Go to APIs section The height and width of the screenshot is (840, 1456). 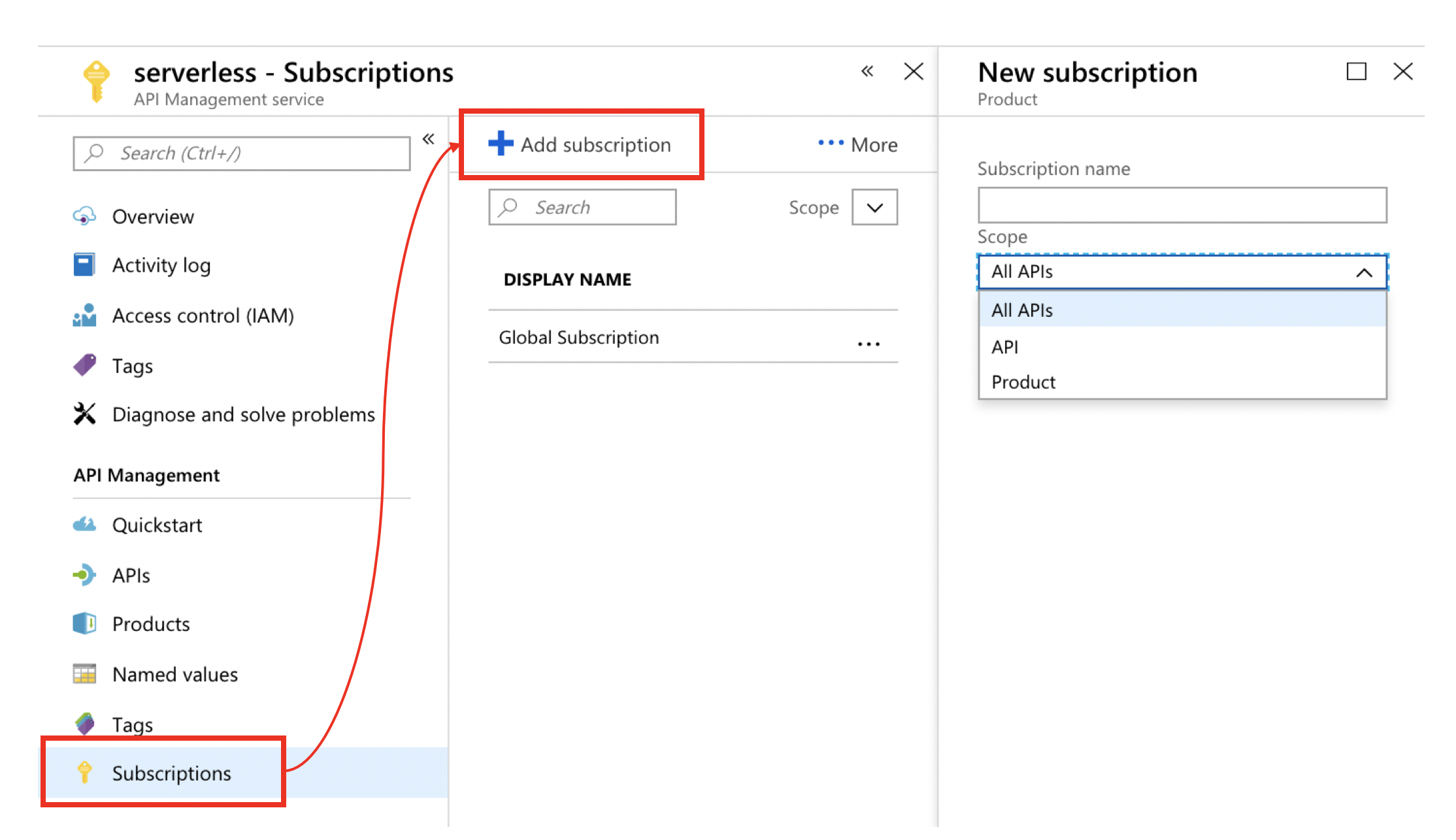point(131,575)
